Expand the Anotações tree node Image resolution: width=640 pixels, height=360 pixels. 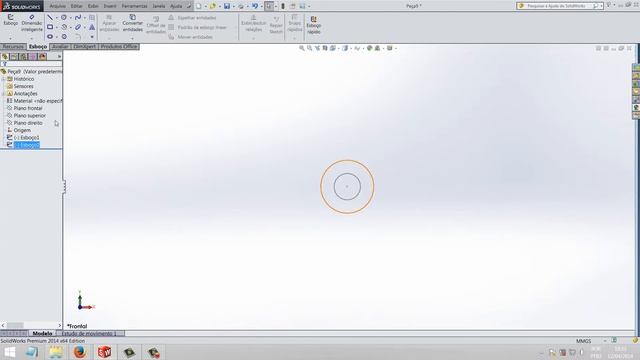click(x=4, y=94)
